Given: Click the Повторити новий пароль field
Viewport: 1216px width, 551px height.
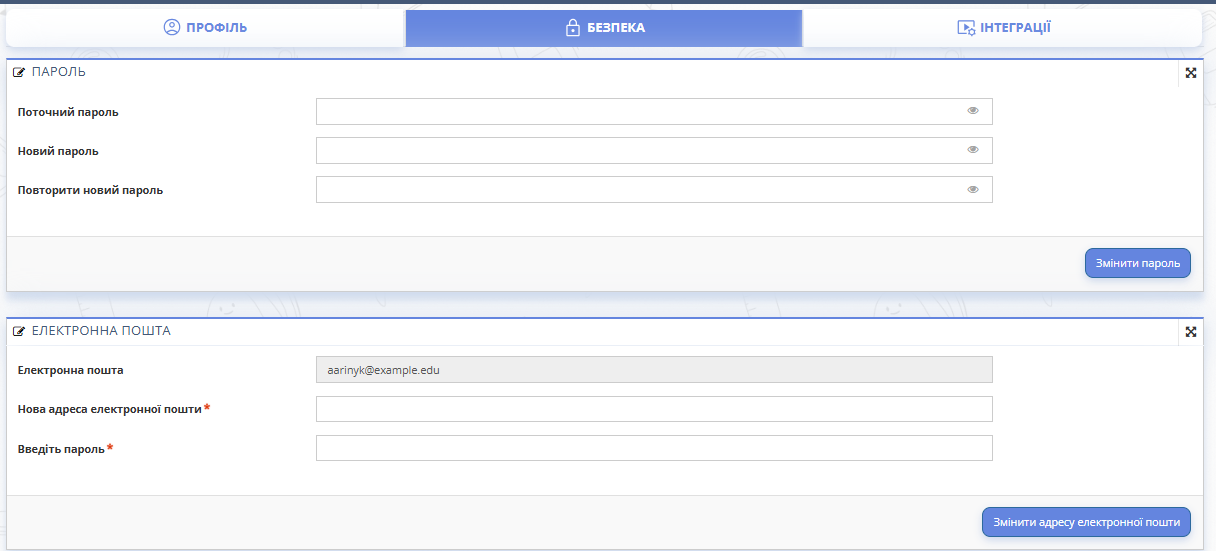Looking at the screenshot, I should (x=640, y=190).
